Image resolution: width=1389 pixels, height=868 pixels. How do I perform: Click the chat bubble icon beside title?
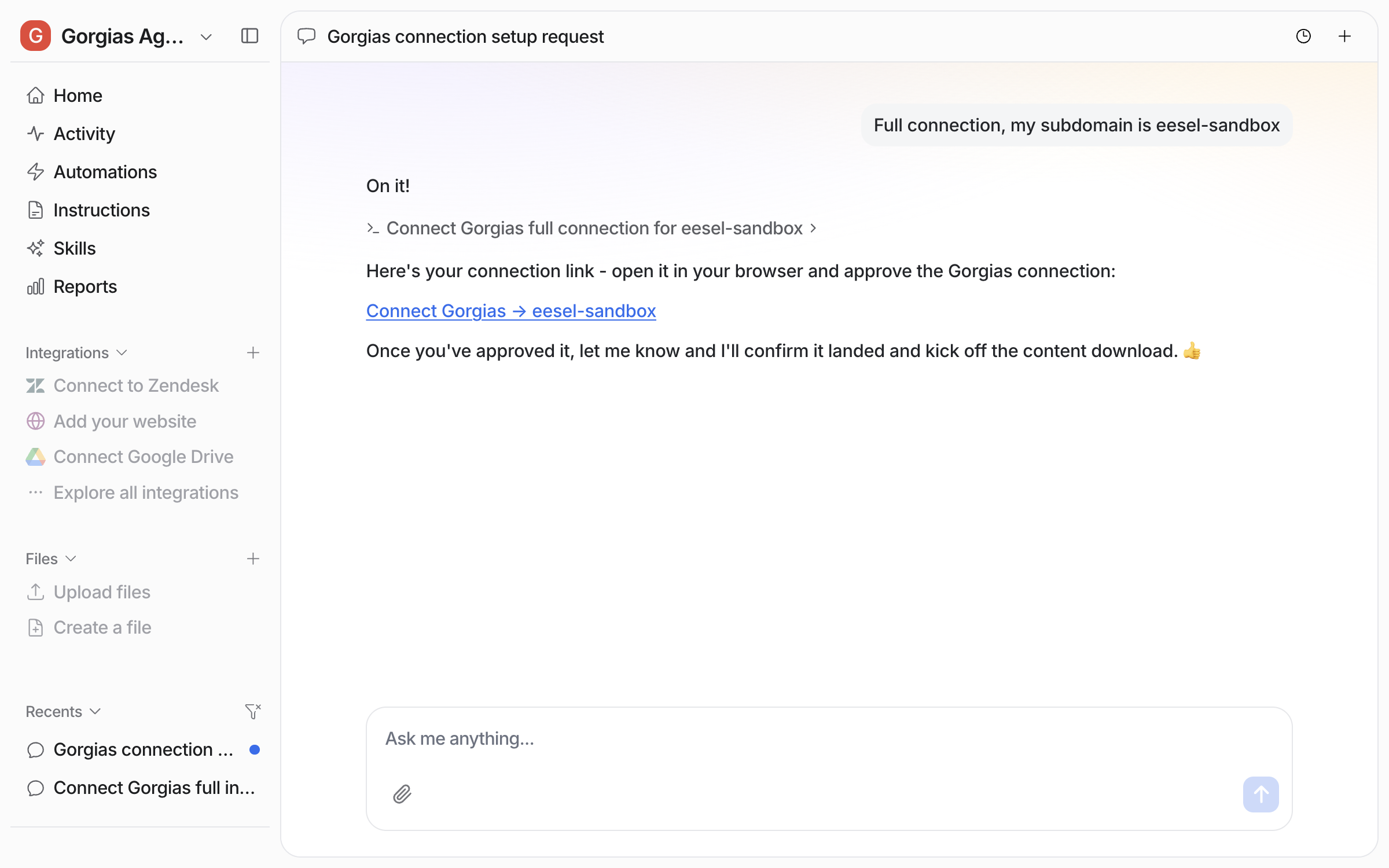(x=306, y=36)
